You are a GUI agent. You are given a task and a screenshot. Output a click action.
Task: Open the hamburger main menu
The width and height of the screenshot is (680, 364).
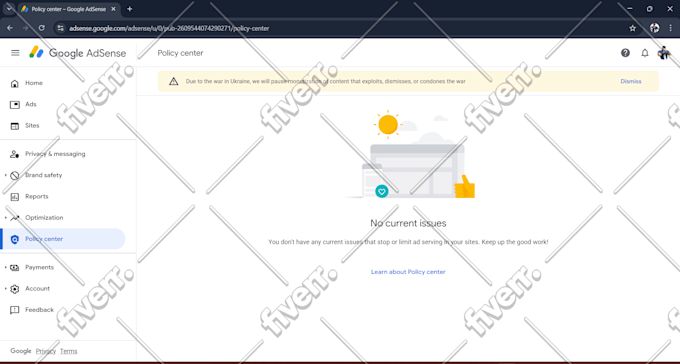coord(15,53)
